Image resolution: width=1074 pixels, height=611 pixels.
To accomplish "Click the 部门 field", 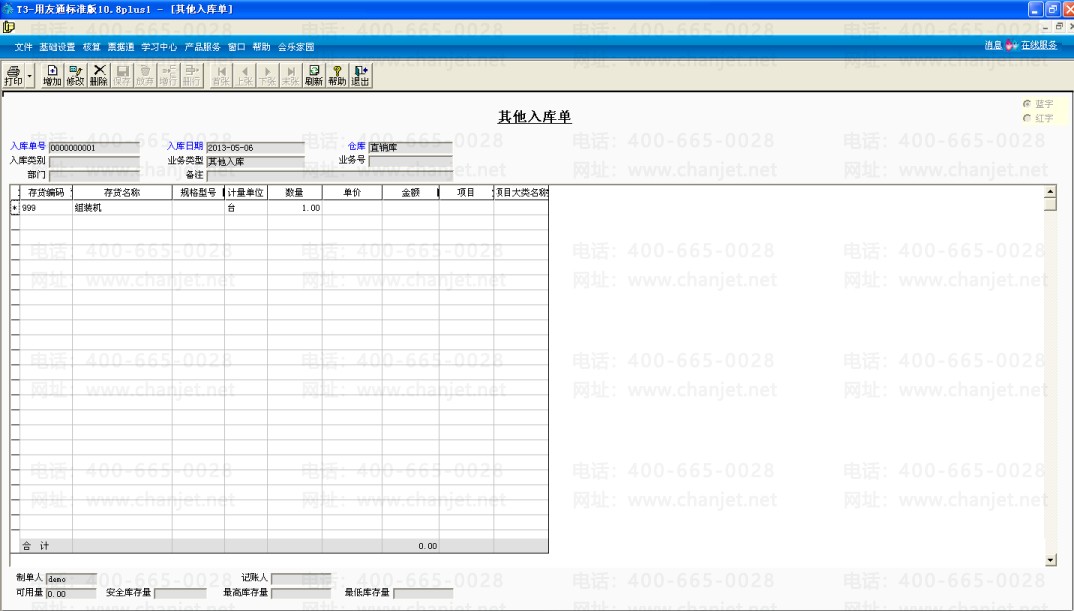I will click(x=94, y=175).
